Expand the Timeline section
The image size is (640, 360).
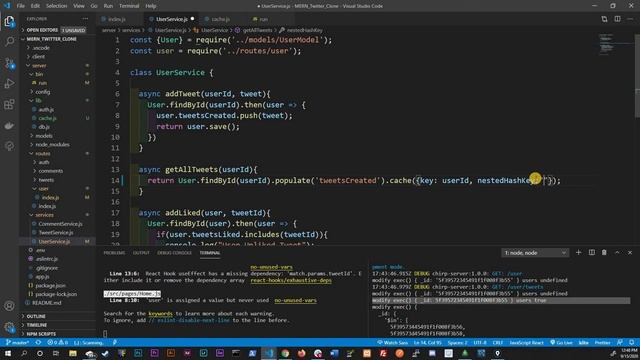(x=57, y=325)
